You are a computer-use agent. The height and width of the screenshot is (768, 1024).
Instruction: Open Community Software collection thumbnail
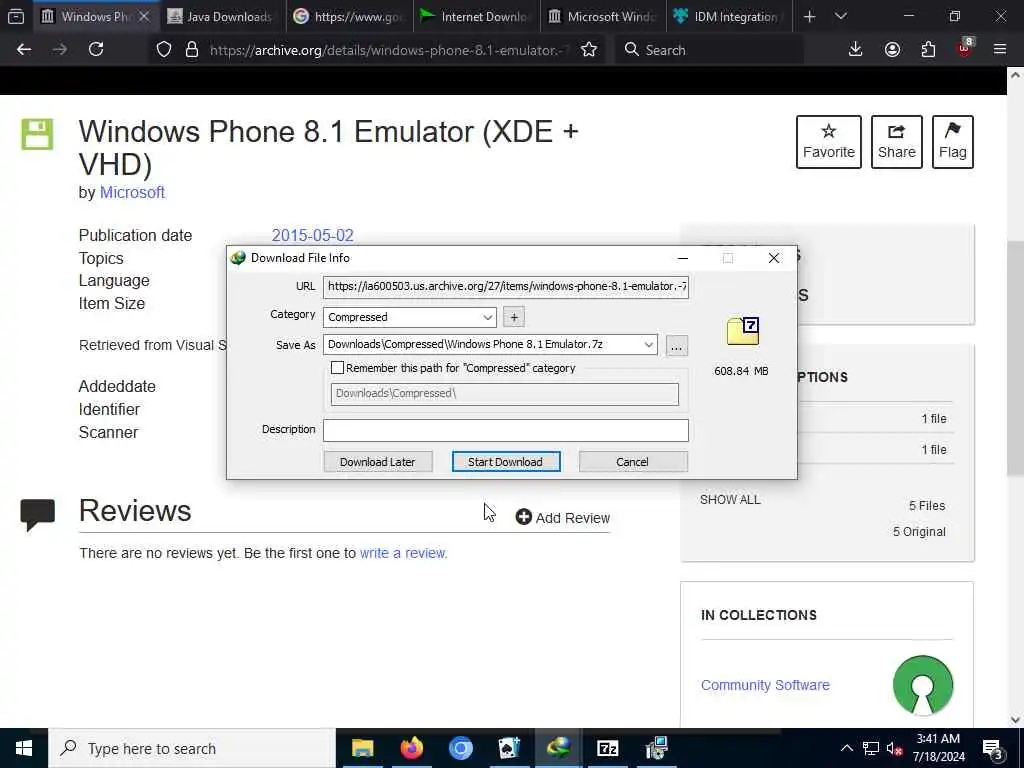(x=923, y=685)
